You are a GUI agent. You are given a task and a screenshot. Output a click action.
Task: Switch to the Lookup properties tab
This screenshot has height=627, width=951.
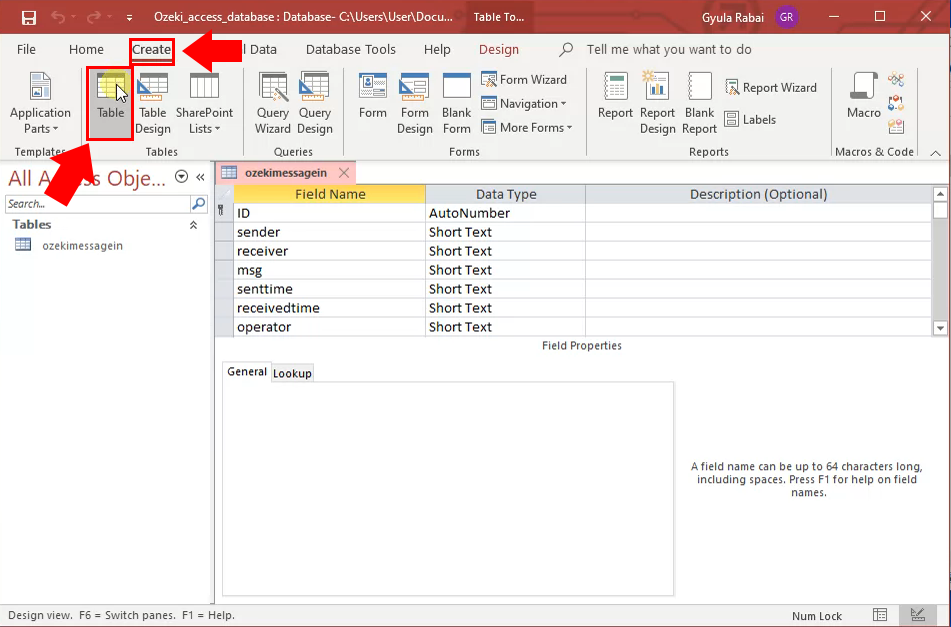click(292, 373)
